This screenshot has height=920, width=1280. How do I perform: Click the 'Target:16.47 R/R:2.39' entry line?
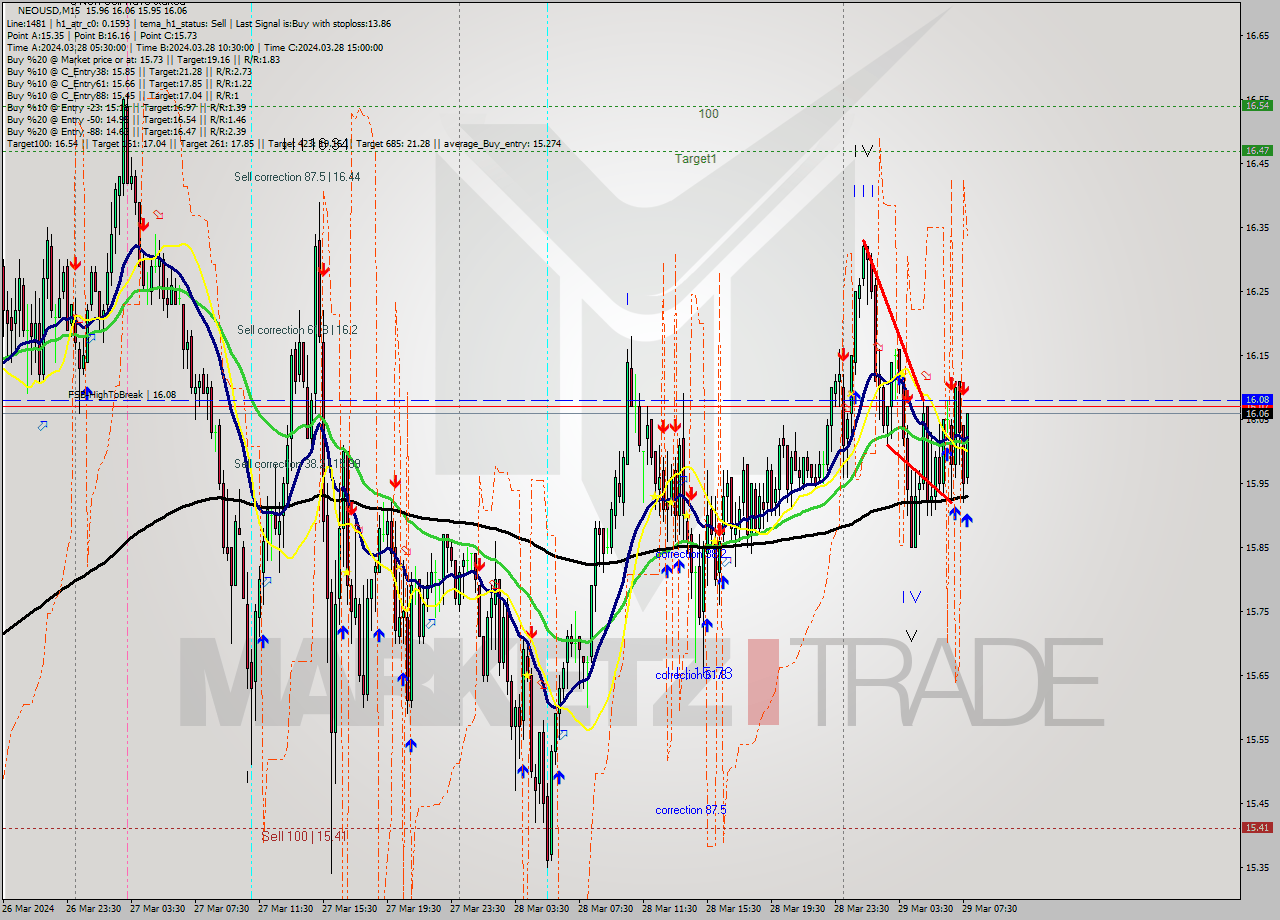pyautogui.click(x=126, y=131)
